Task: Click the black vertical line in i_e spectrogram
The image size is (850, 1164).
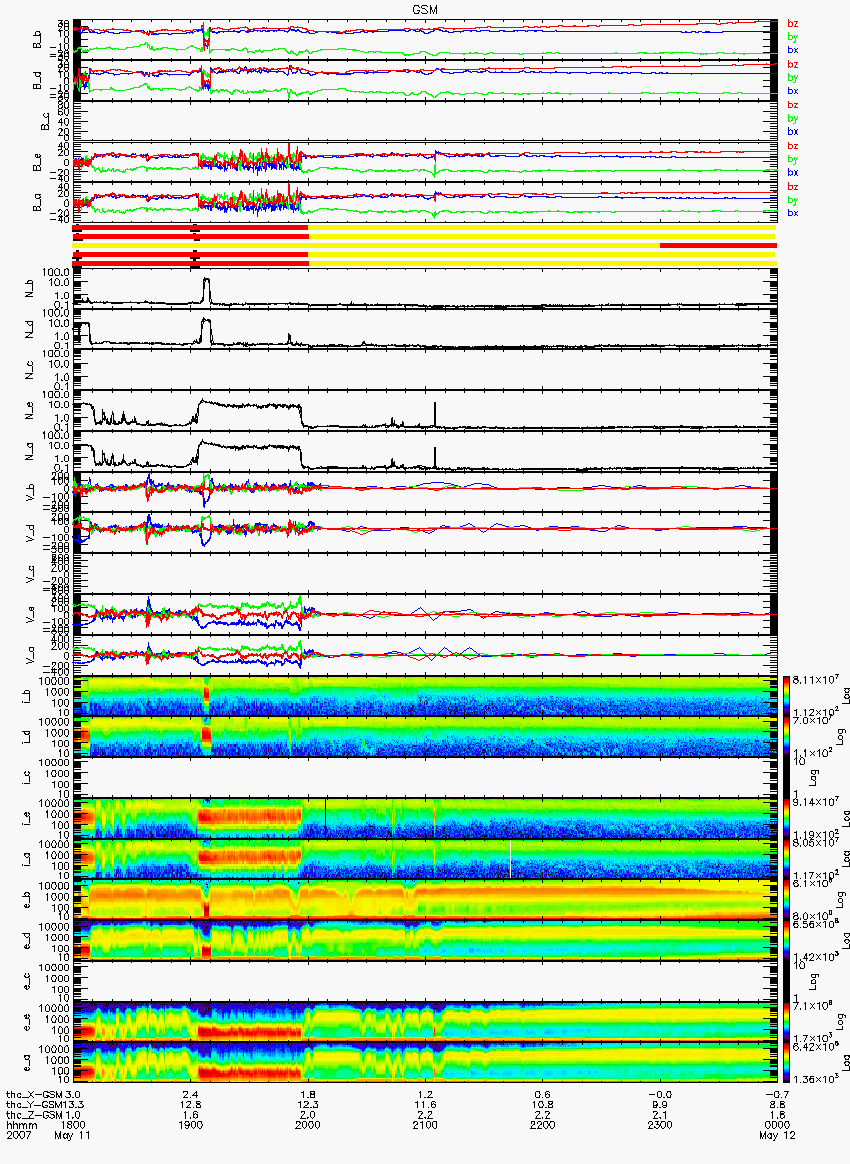Action: click(325, 818)
